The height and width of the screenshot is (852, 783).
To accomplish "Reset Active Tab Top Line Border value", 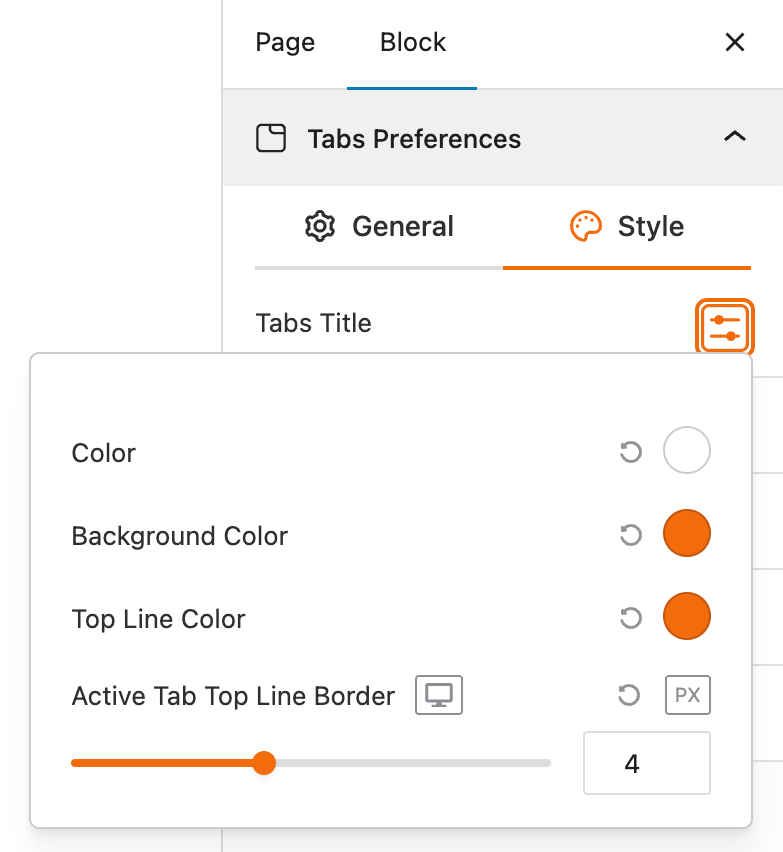I will [x=629, y=695].
